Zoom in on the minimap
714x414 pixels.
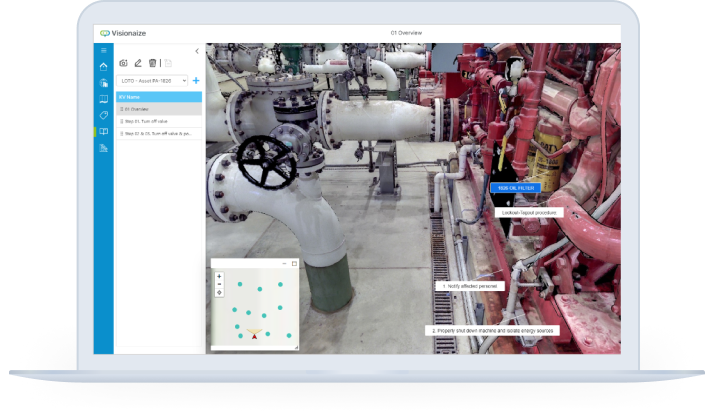click(x=219, y=275)
